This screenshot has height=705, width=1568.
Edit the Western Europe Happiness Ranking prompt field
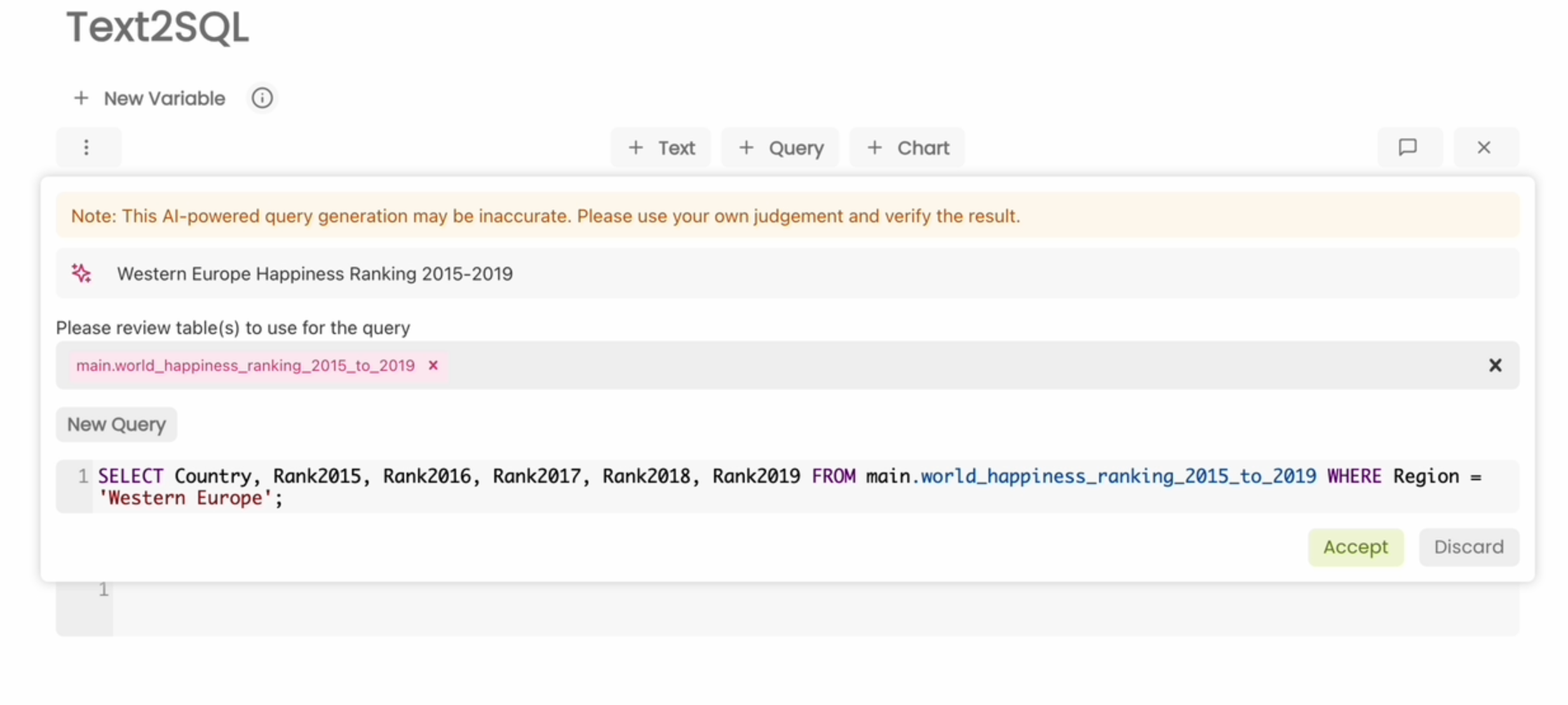[x=788, y=273]
